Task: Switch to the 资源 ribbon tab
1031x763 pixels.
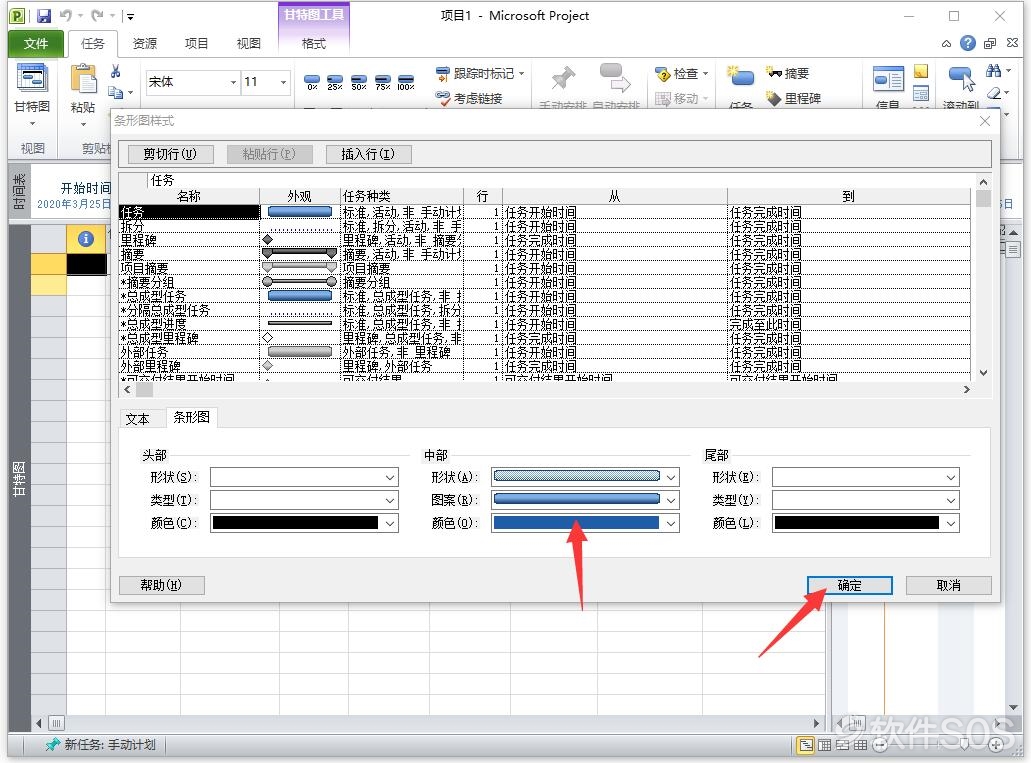Action: tap(145, 43)
